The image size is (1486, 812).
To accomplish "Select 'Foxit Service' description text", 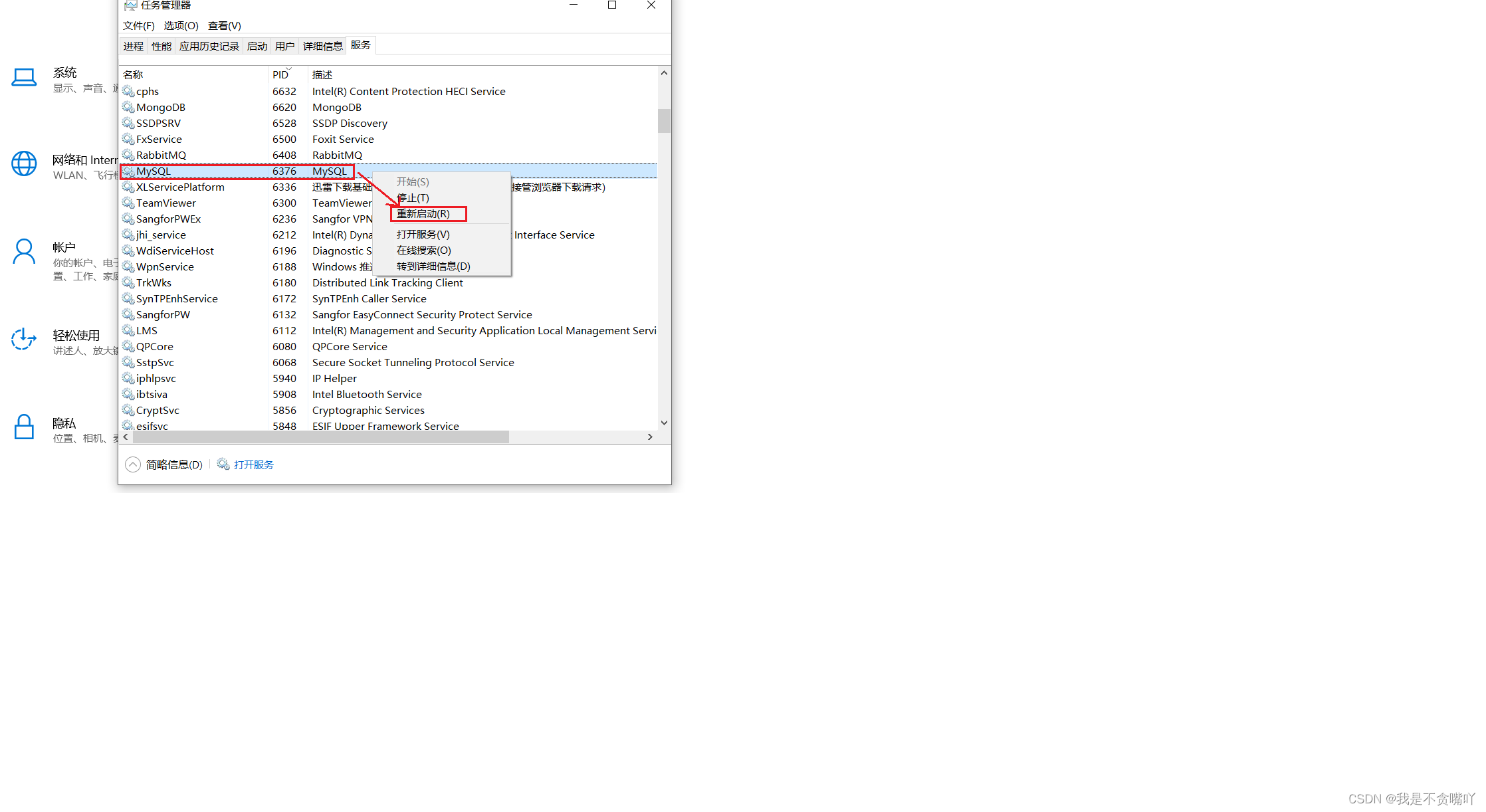I will [x=343, y=139].
